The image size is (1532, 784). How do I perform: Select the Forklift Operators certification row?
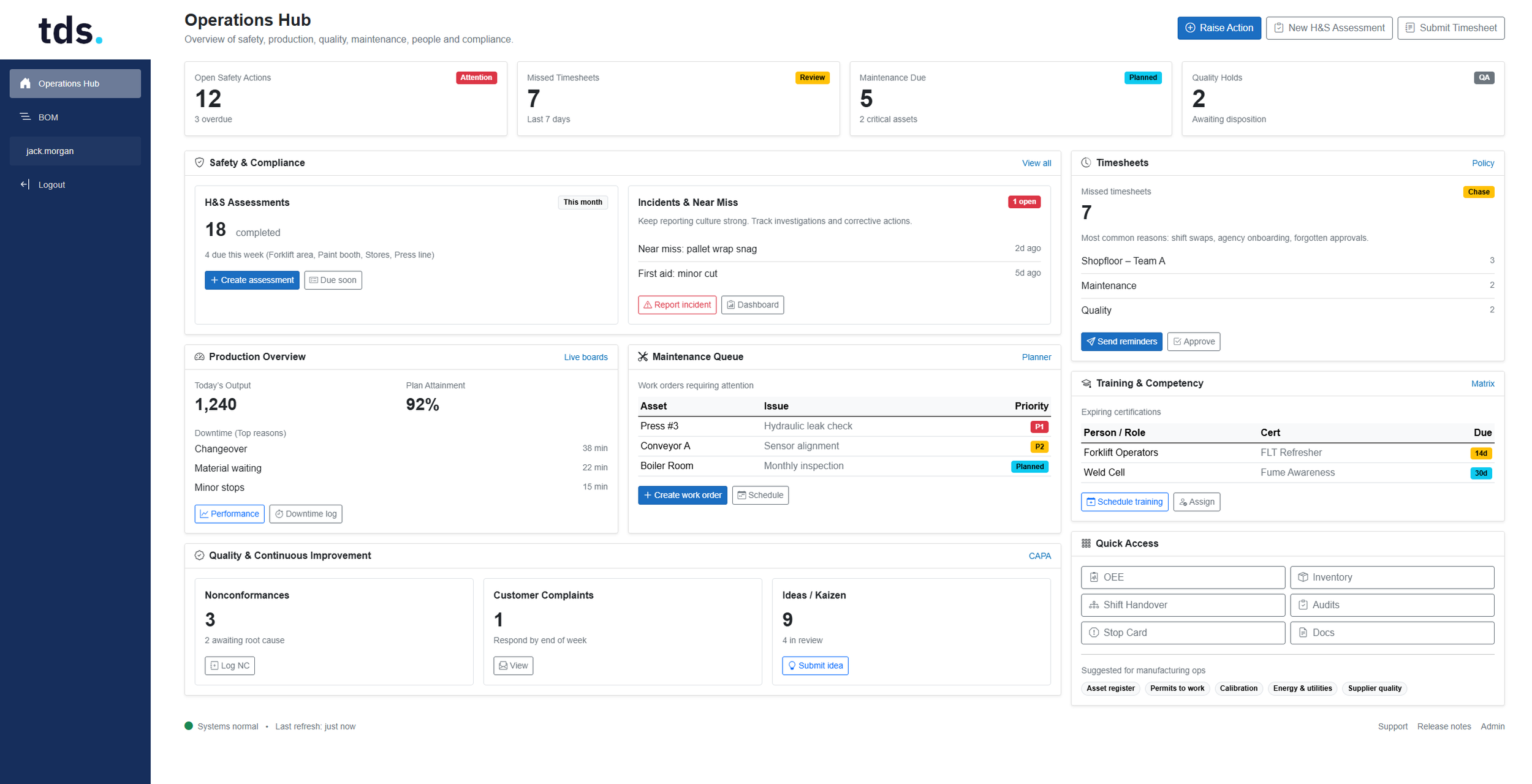1287,453
